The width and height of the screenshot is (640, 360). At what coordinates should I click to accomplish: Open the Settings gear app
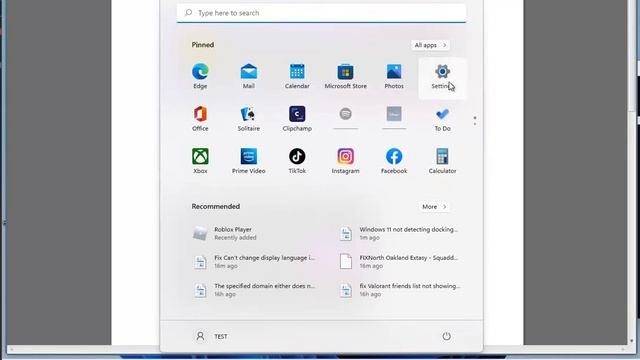tap(442, 77)
